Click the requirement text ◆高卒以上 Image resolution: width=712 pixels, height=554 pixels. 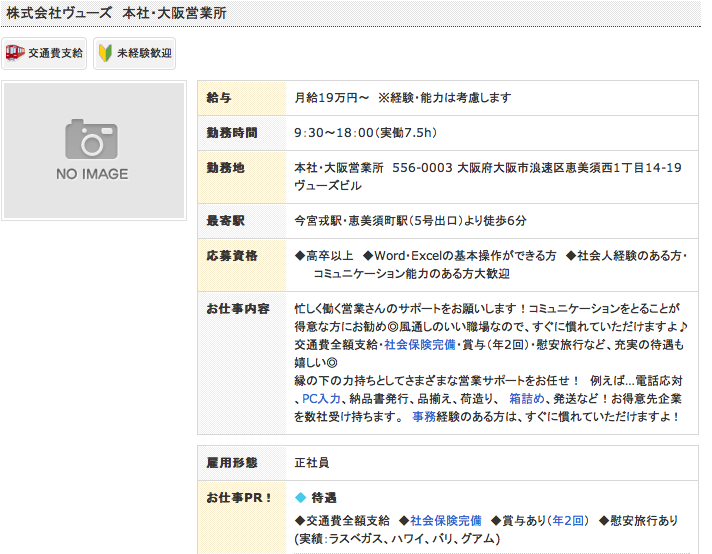(x=324, y=256)
